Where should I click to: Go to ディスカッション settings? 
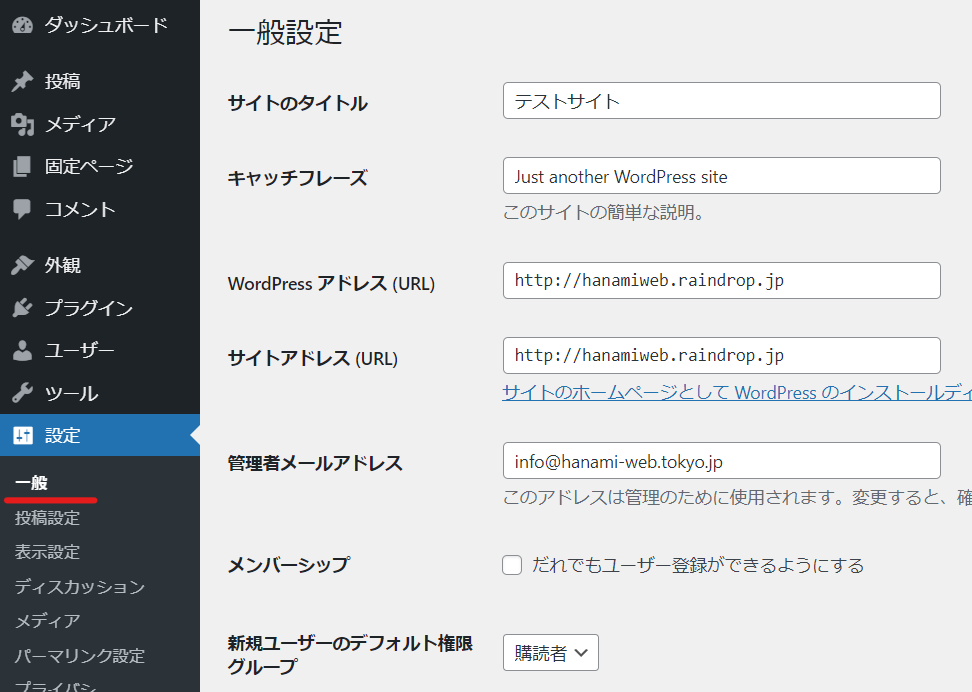[80, 587]
